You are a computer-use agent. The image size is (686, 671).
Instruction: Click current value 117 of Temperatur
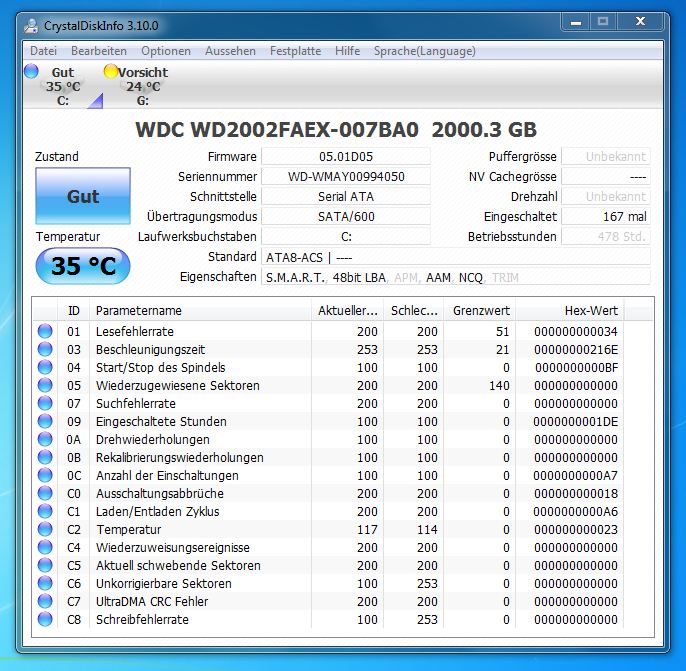(367, 529)
